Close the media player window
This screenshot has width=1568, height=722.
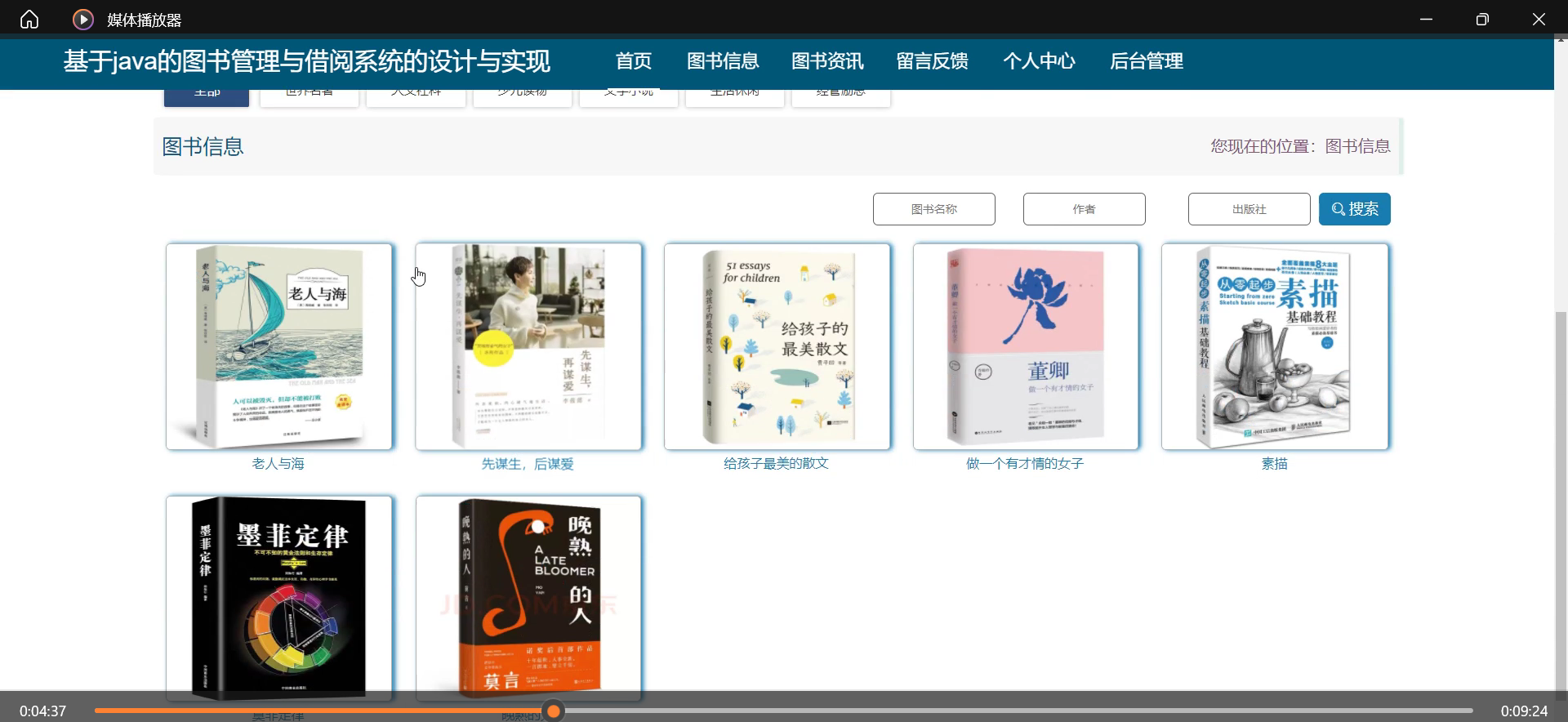click(1539, 19)
